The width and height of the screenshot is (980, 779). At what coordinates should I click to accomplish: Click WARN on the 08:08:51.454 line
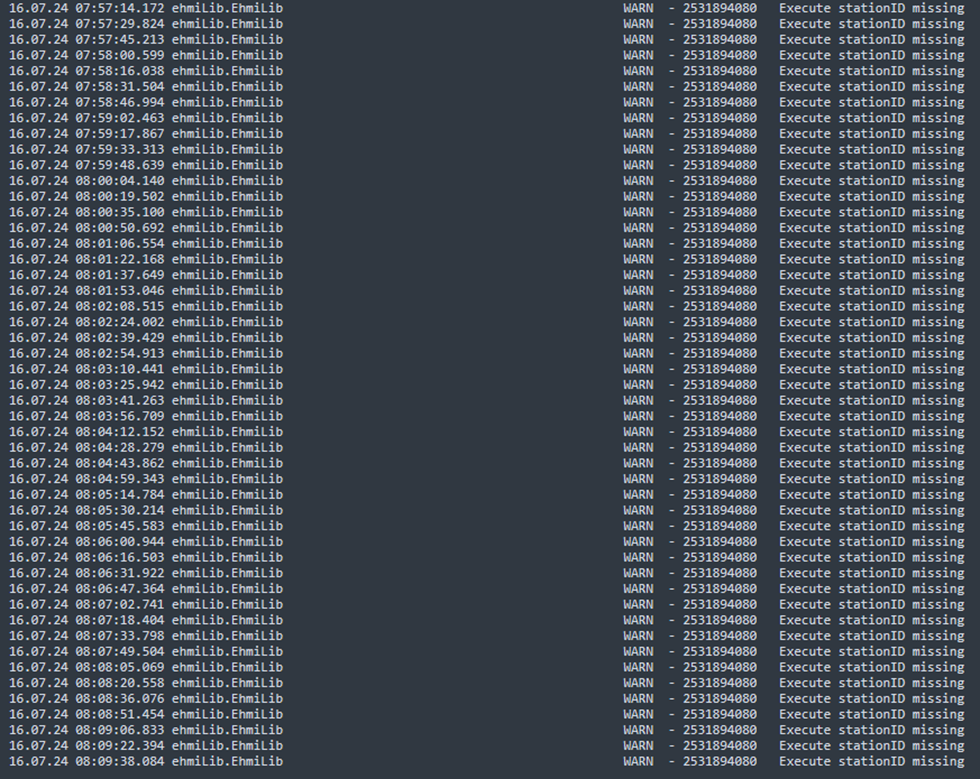638,715
